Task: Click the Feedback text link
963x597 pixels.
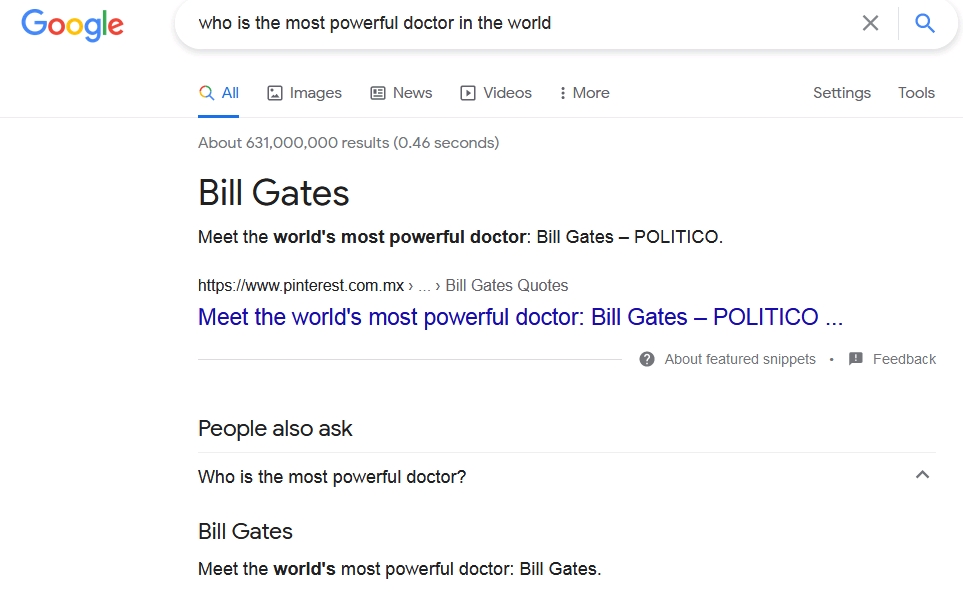Action: click(904, 359)
